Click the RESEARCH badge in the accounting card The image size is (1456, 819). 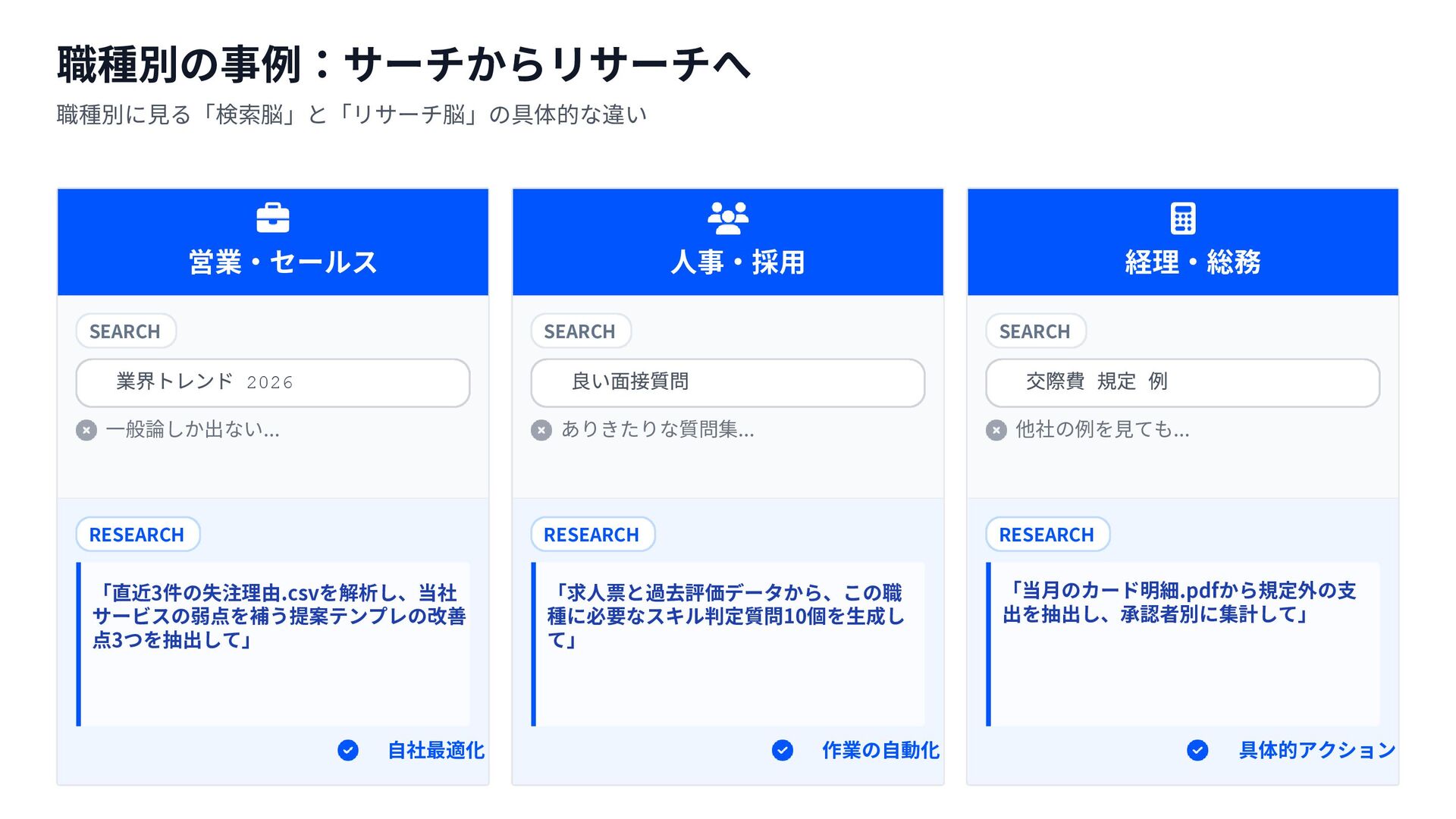click(1047, 535)
